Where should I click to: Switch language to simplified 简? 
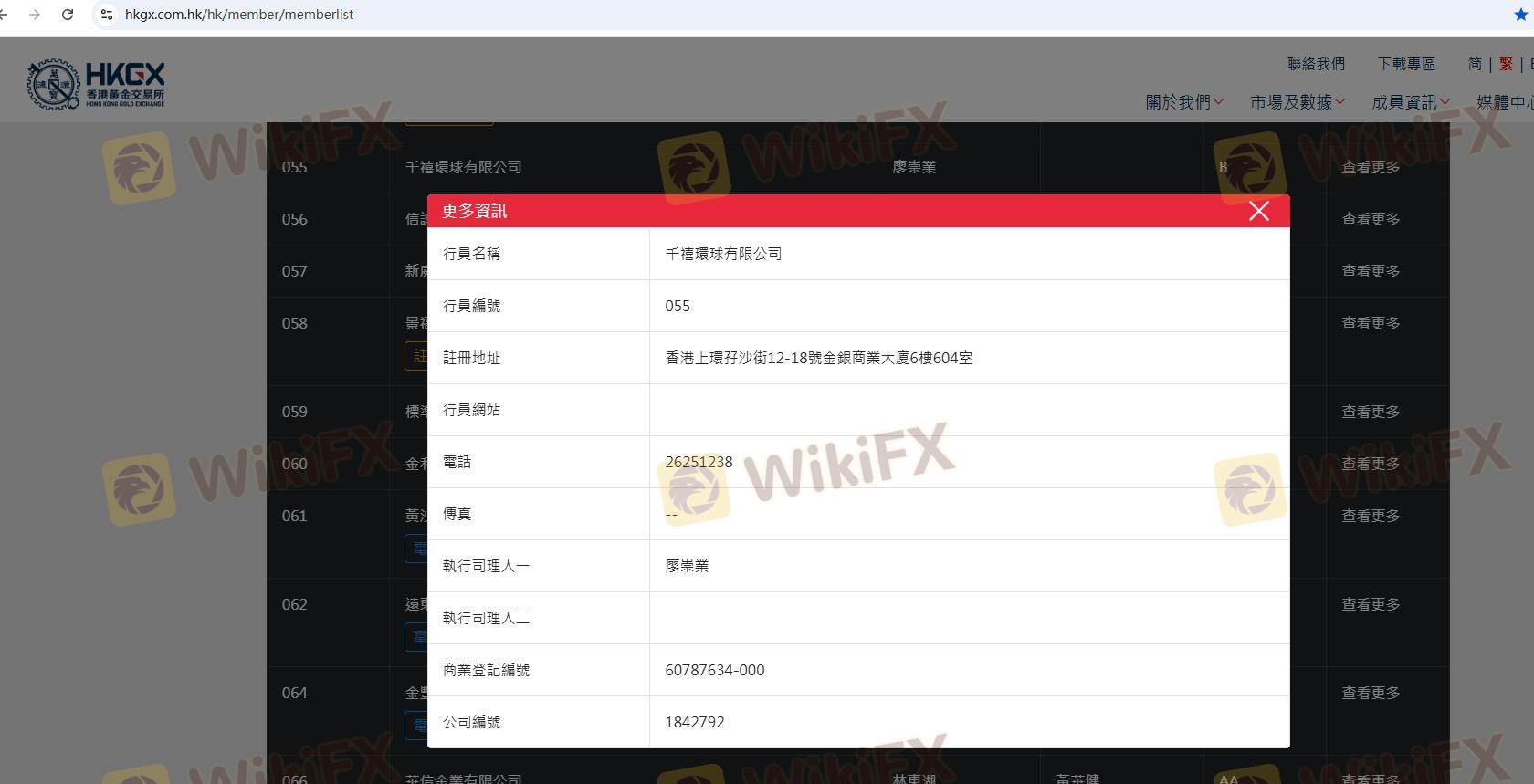click(1475, 64)
